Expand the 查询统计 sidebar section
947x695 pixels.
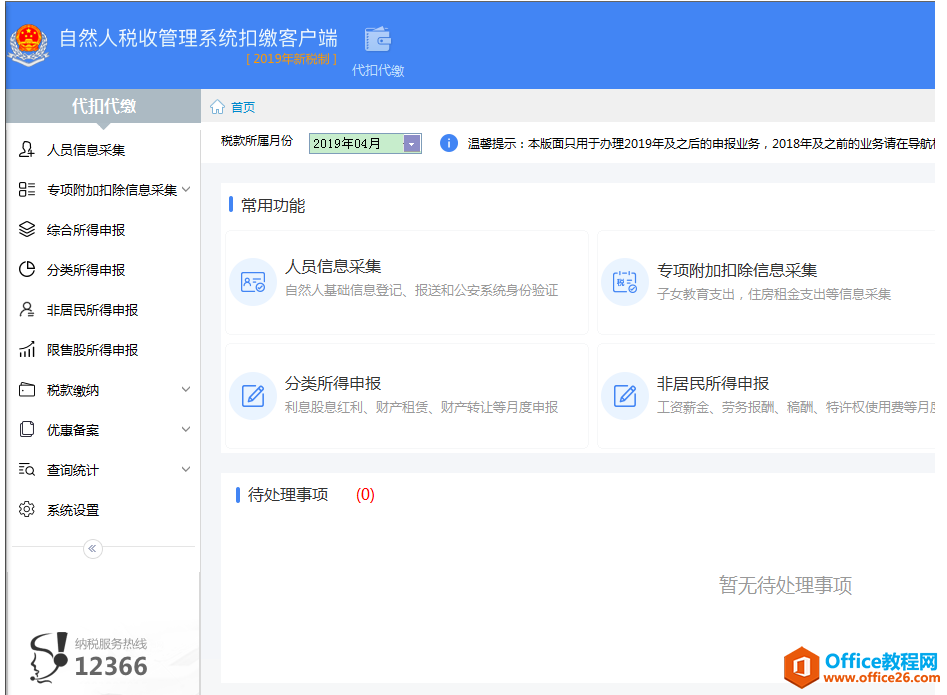pyautogui.click(x=186, y=469)
